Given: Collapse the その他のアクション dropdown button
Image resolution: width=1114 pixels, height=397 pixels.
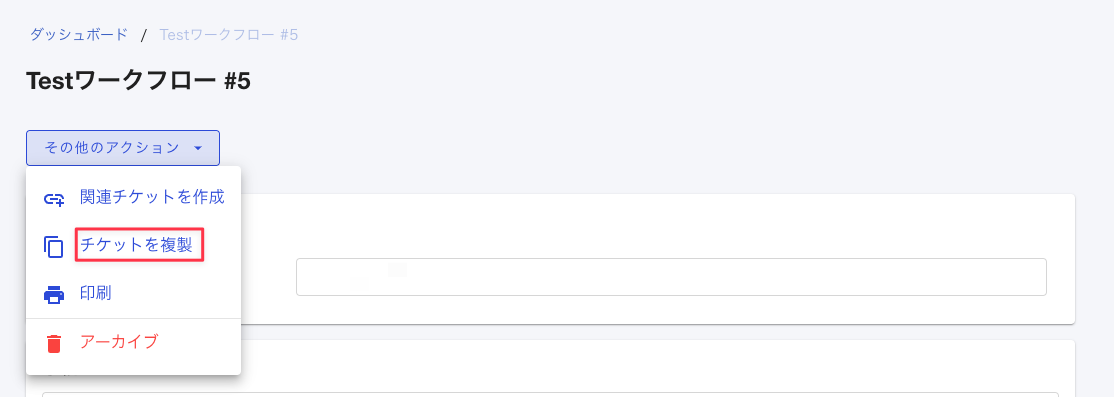Looking at the screenshot, I should pyautogui.click(x=123, y=148).
